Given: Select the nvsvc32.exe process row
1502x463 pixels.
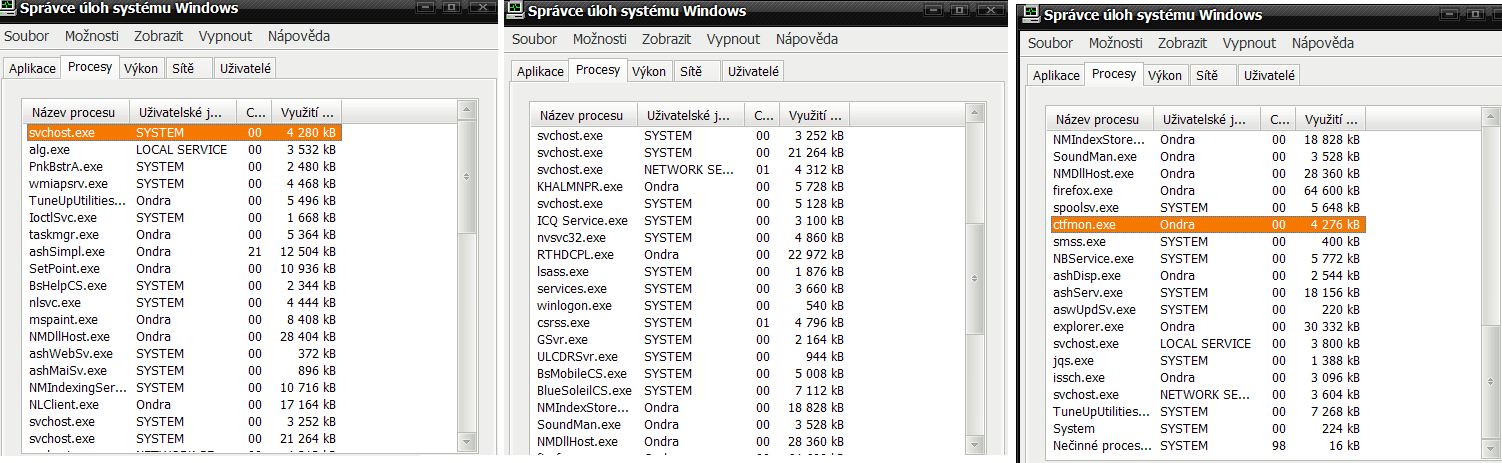Looking at the screenshot, I should coord(692,237).
